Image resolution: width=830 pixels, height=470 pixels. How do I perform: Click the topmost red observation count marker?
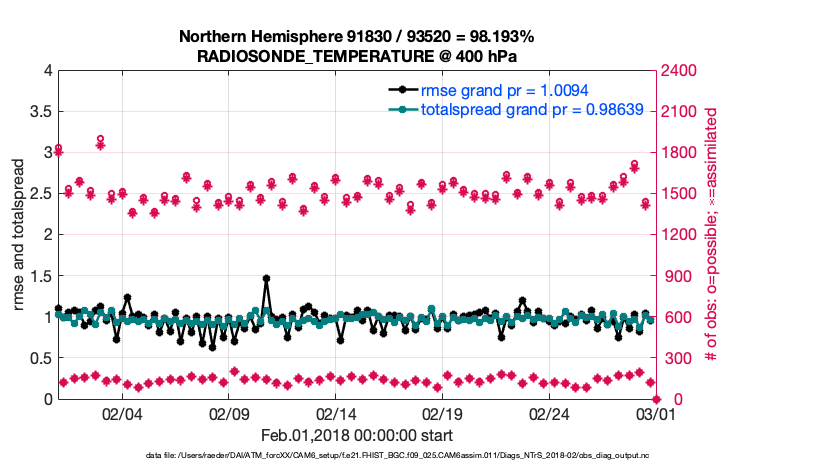click(x=101, y=141)
